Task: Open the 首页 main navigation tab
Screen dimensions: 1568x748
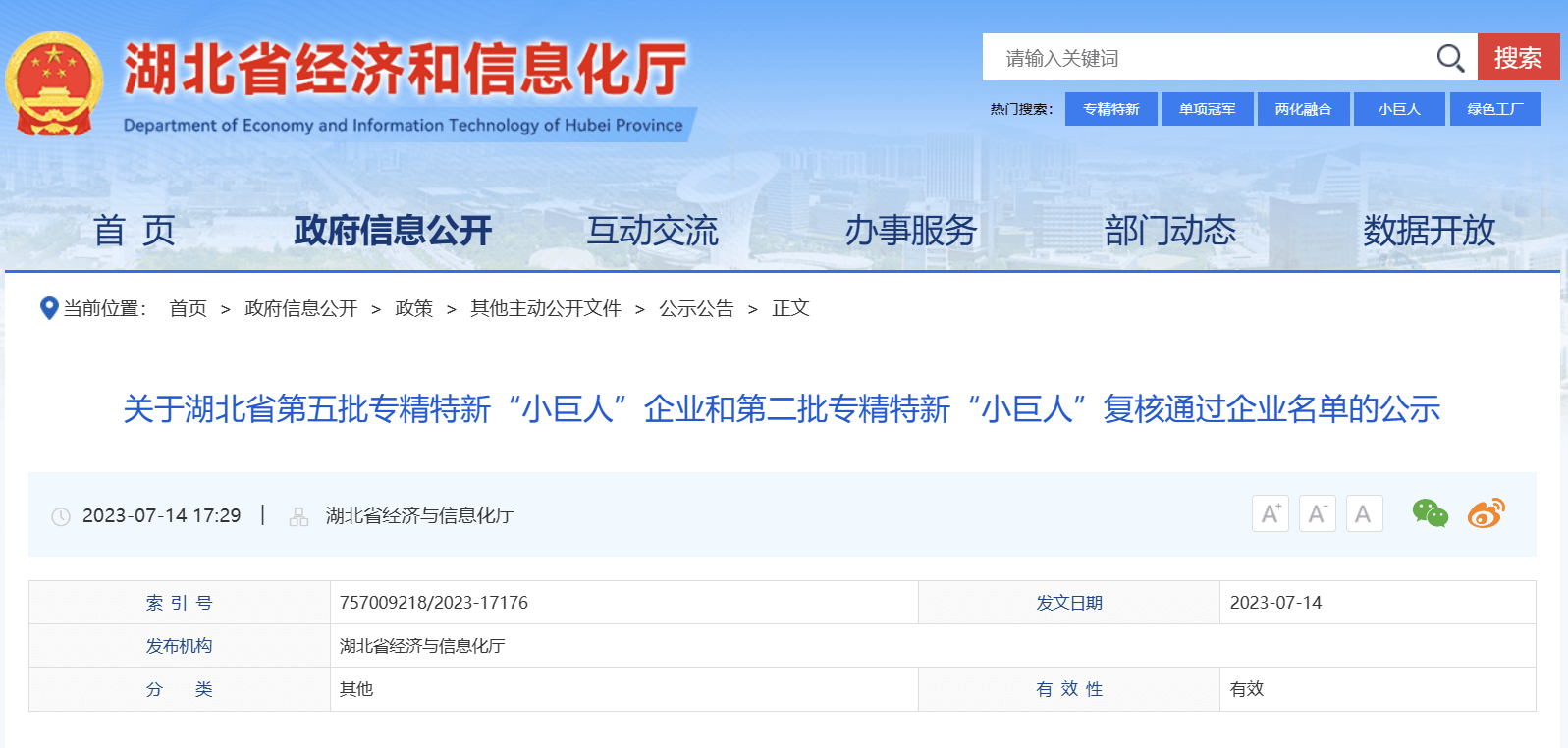Action: 135,231
